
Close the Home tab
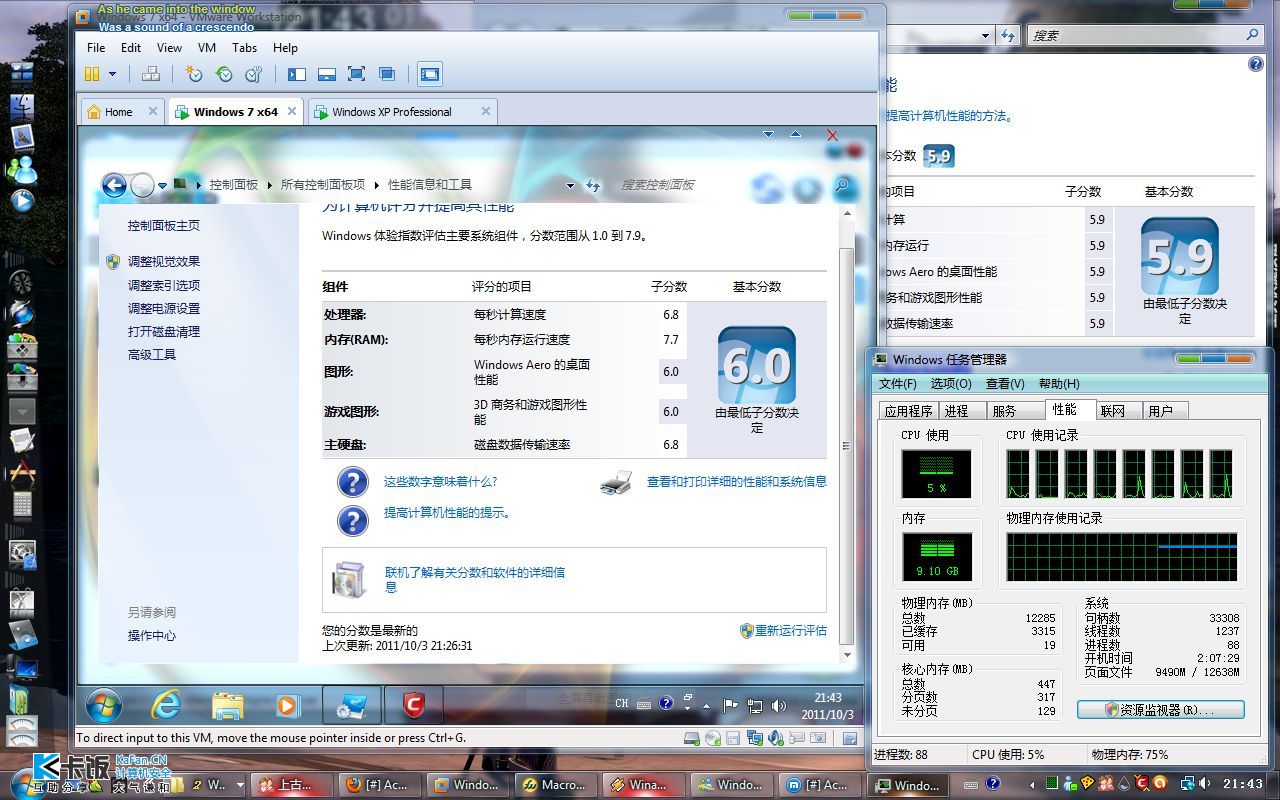pos(153,112)
